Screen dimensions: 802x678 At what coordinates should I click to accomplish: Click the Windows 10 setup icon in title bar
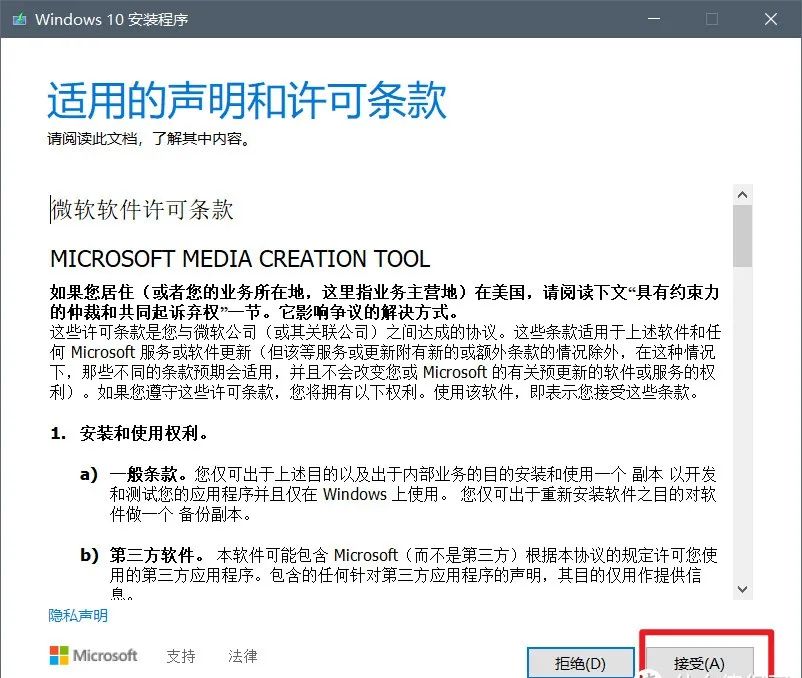pos(22,18)
